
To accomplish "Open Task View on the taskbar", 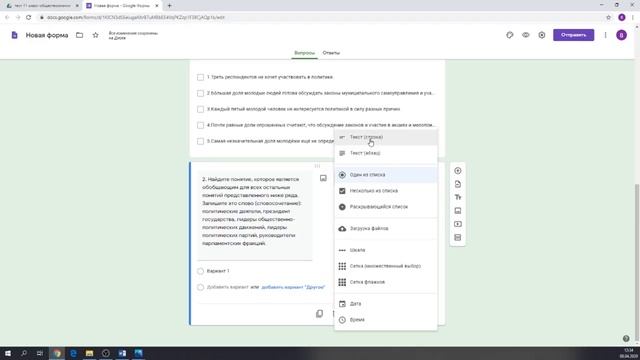I will point(40,353).
